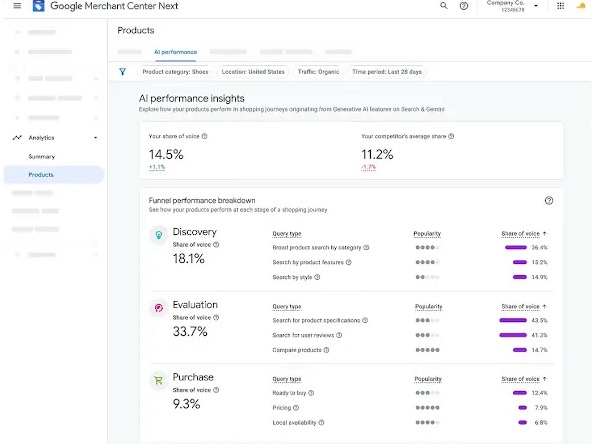Click Purchase Popularity column header
This screenshot has height=444, width=592.
[428, 379]
